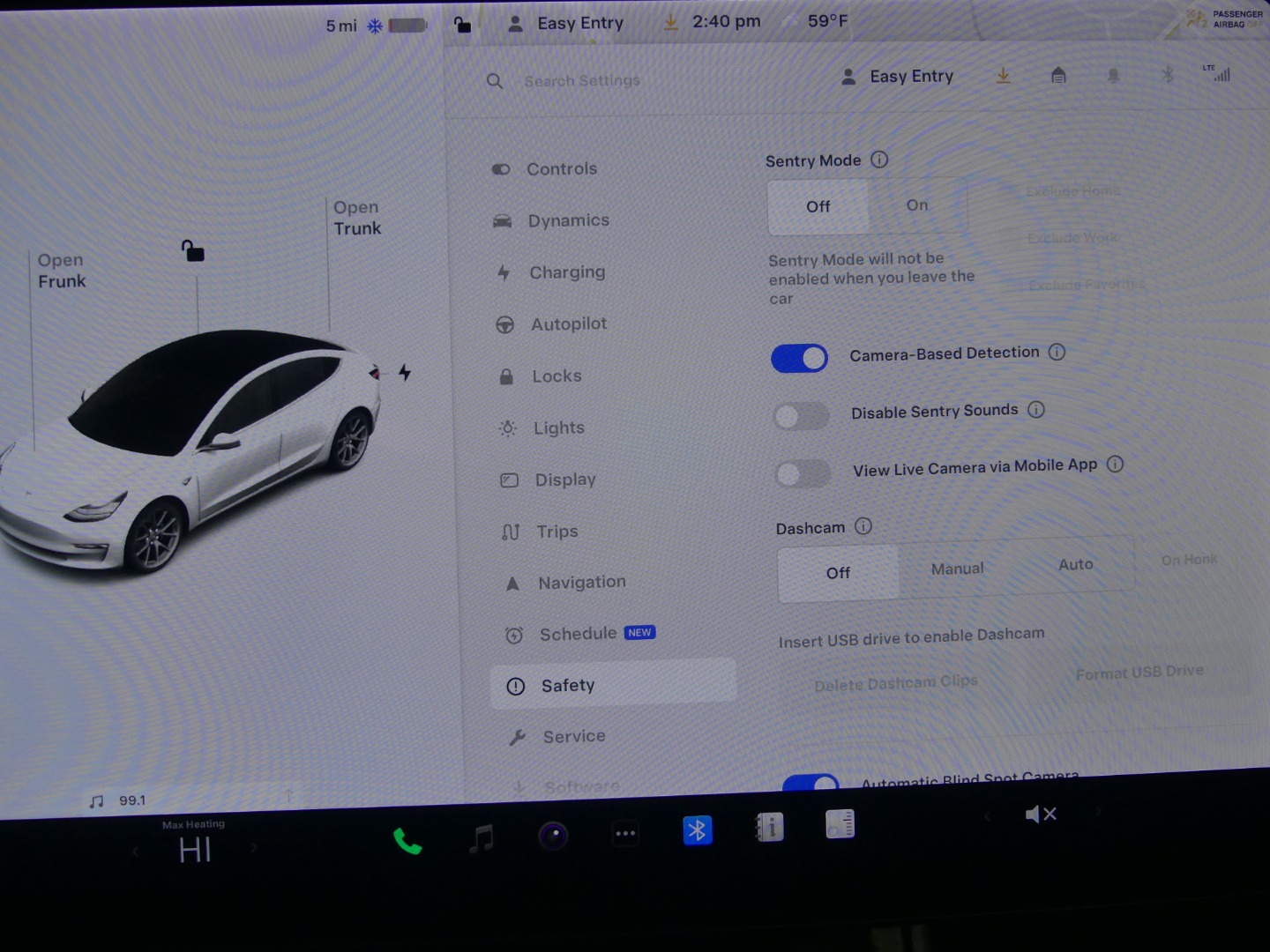Screen dimensions: 1270x952
Task: Increase temperature with right chevron
Action: click(254, 847)
